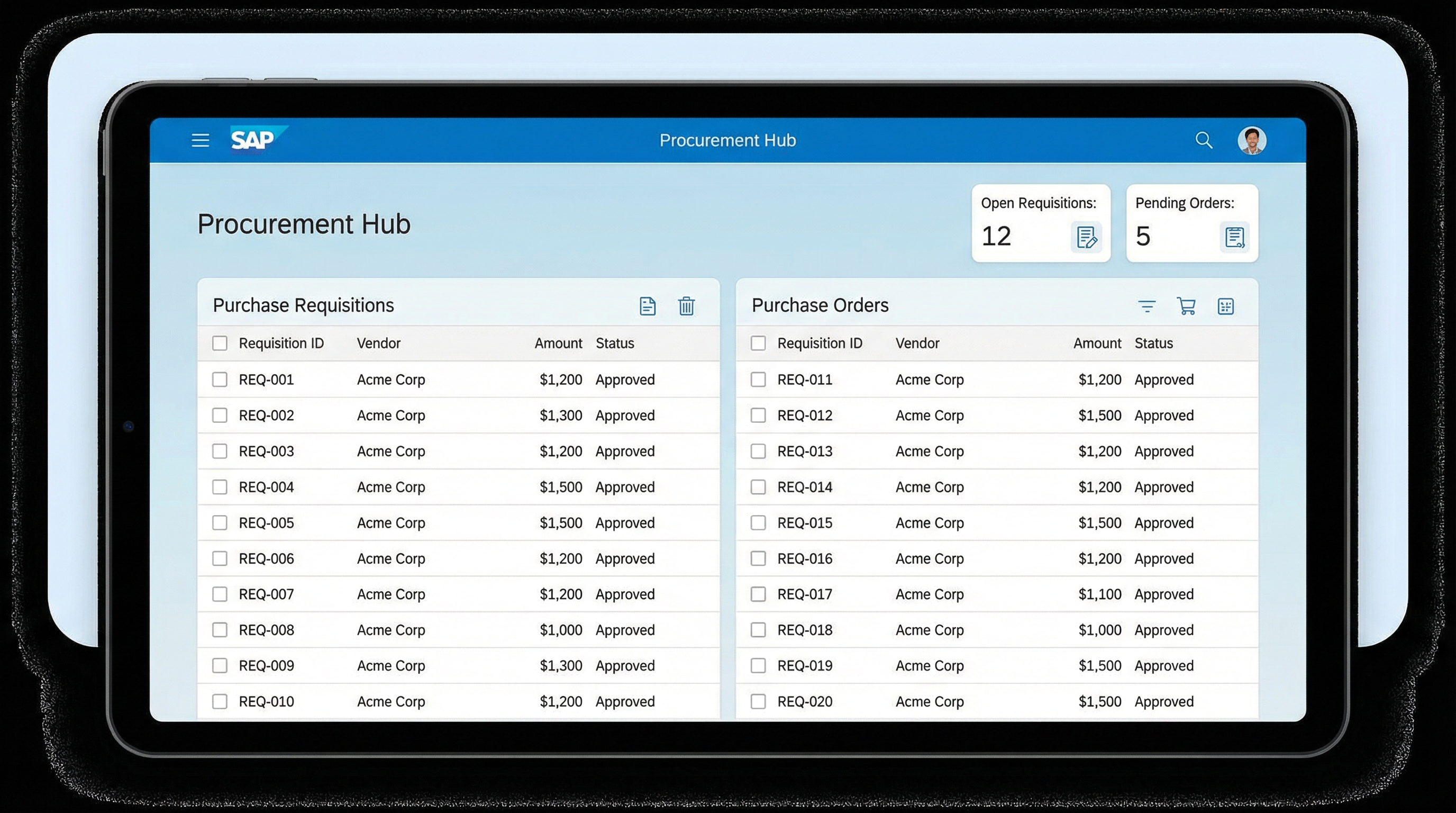Select the shopping cart icon in Purchase Orders
Viewport: 1456px width, 813px height.
(x=1186, y=306)
